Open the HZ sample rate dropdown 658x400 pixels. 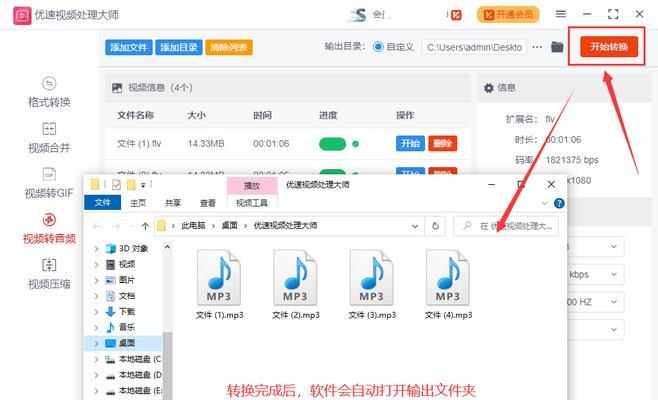click(x=595, y=302)
